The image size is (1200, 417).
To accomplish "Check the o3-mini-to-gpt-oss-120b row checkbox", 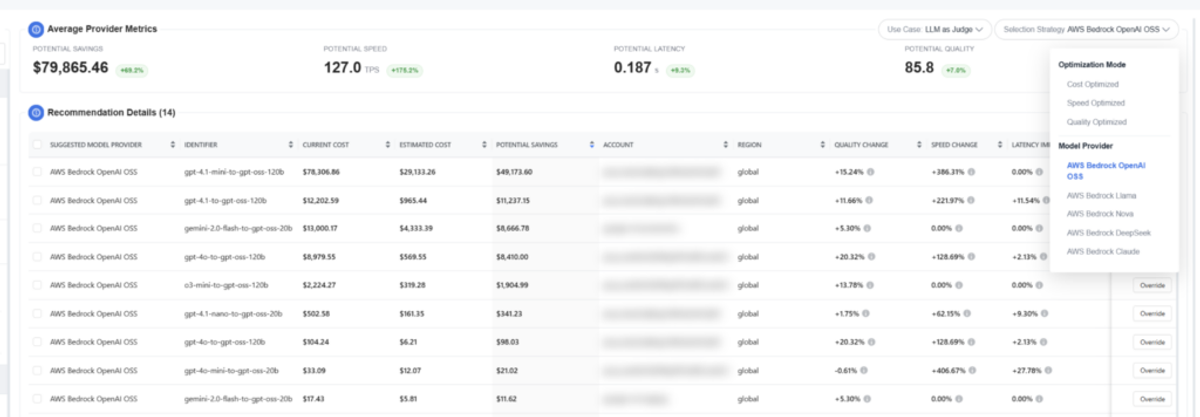I will 38,285.
